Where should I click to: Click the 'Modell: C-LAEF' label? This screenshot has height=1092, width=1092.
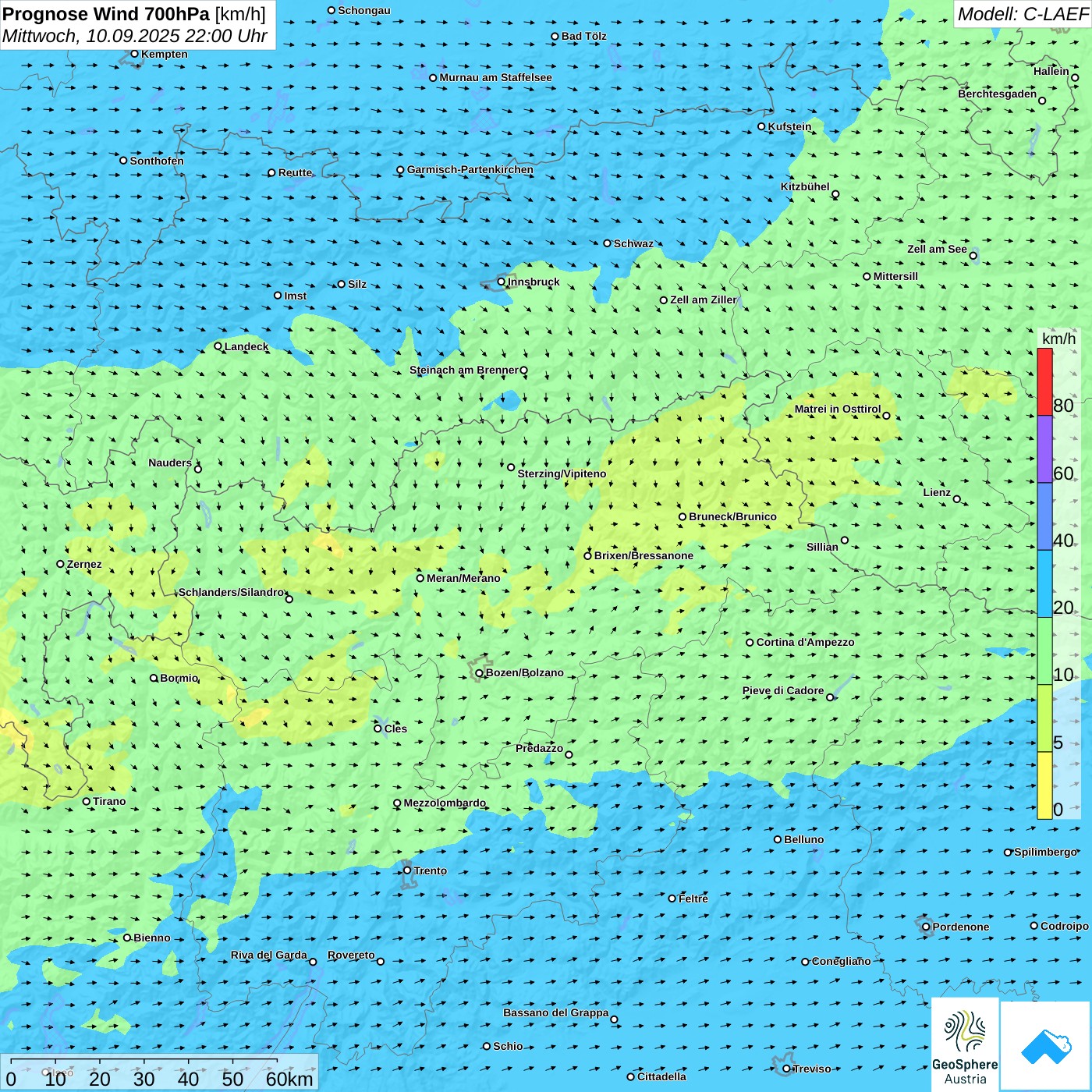(1022, 14)
